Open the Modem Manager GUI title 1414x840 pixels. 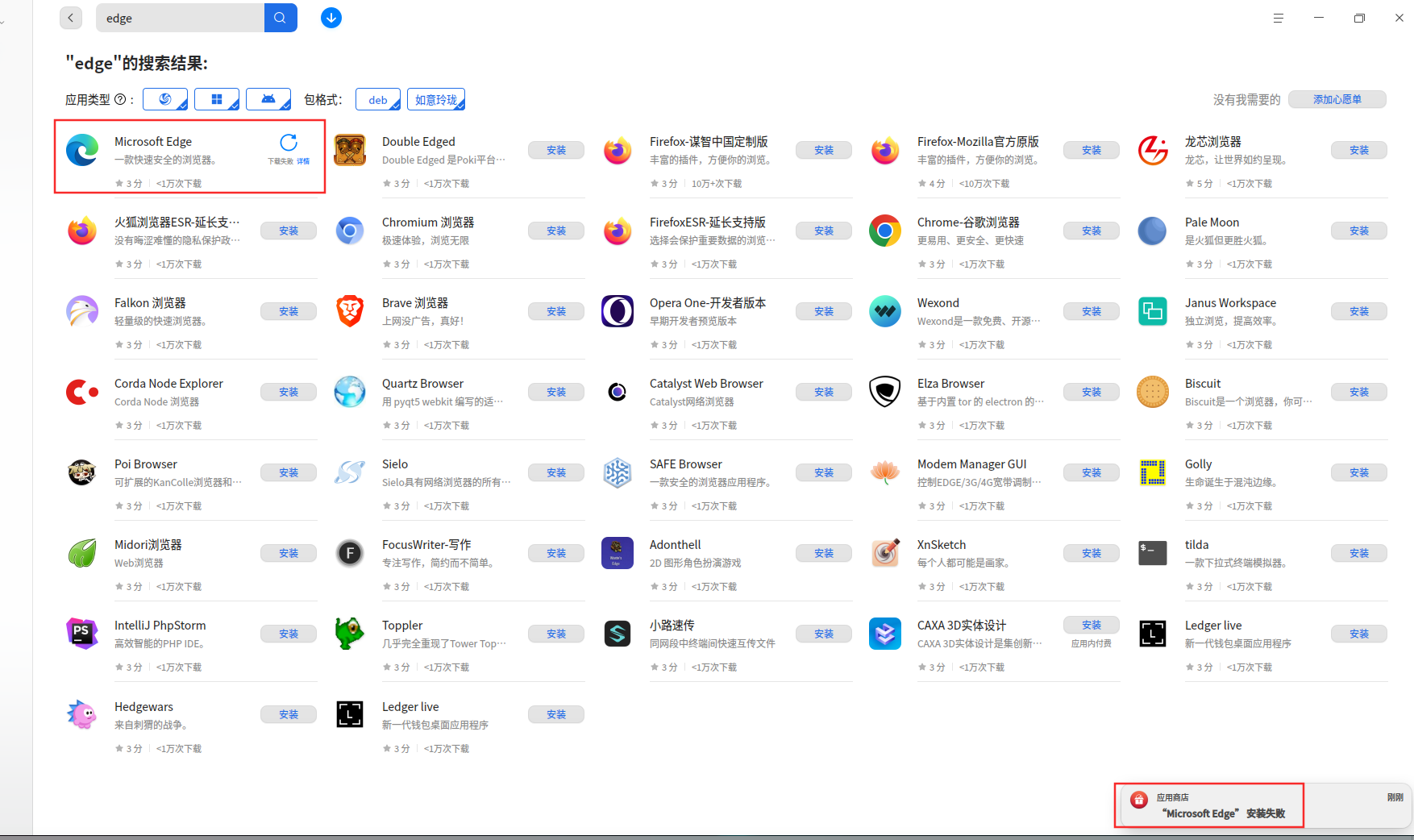(971, 464)
